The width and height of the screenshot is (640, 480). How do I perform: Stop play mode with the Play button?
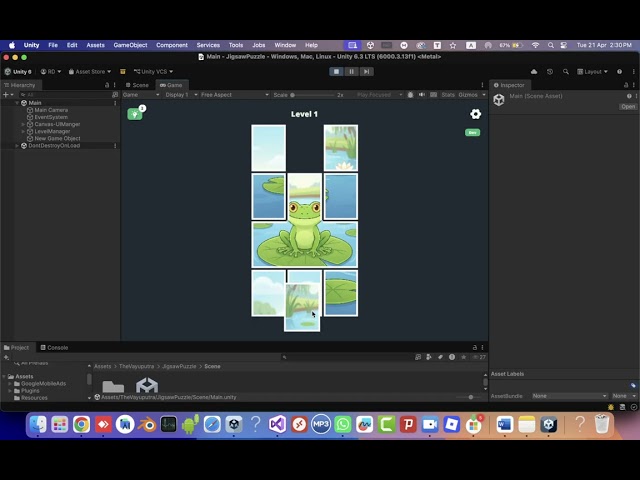[336, 71]
